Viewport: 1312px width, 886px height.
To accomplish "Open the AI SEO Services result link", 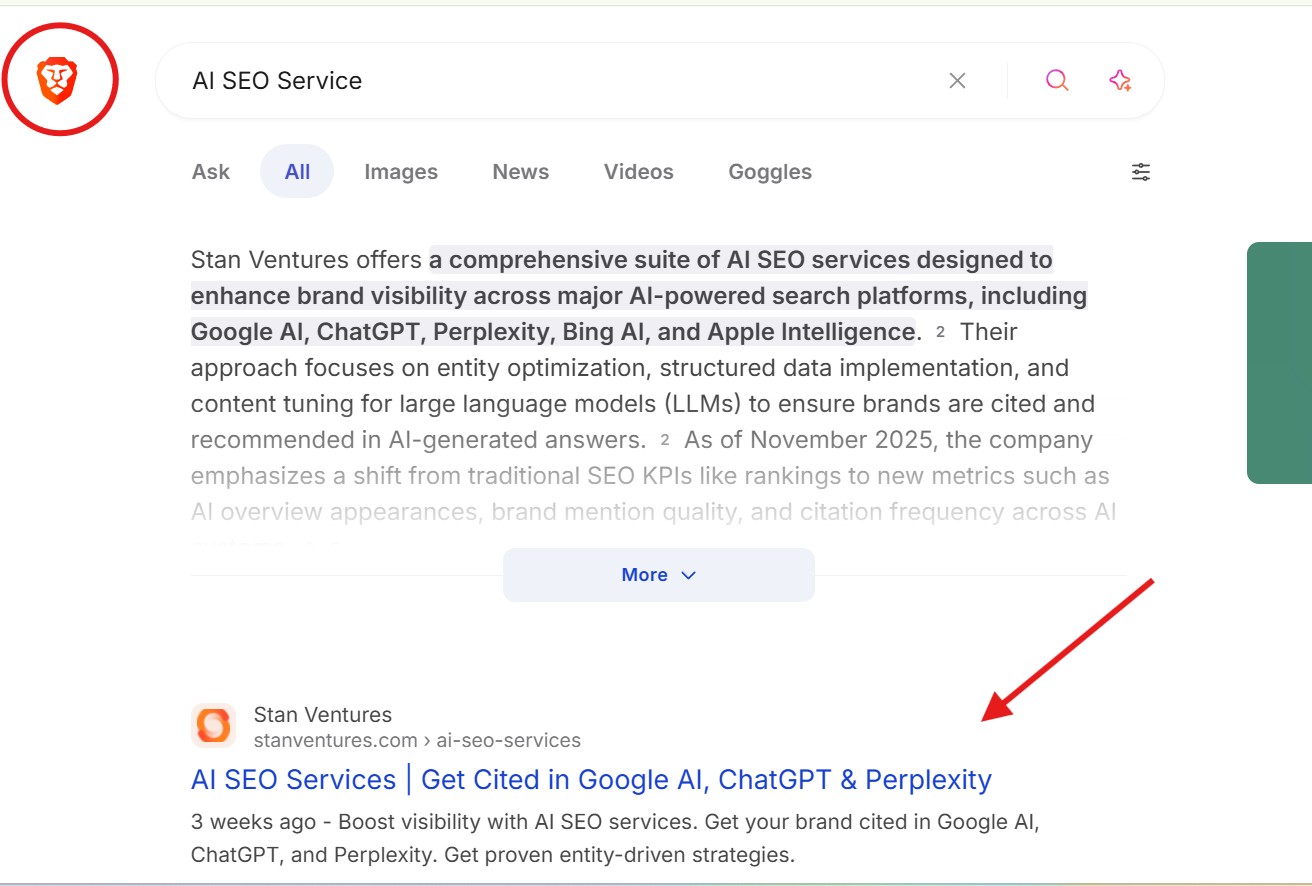I will click(590, 779).
